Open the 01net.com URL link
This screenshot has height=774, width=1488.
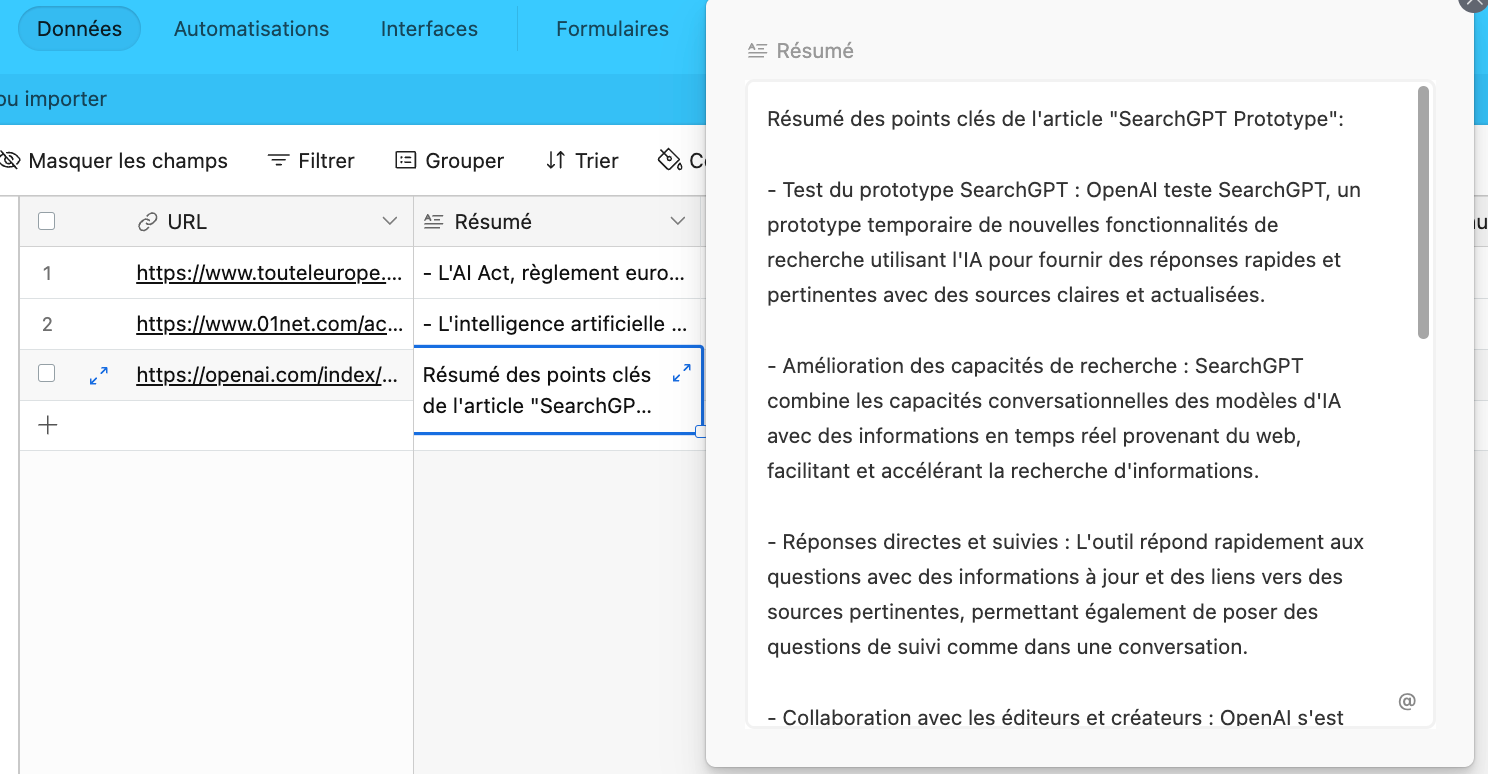[269, 324]
